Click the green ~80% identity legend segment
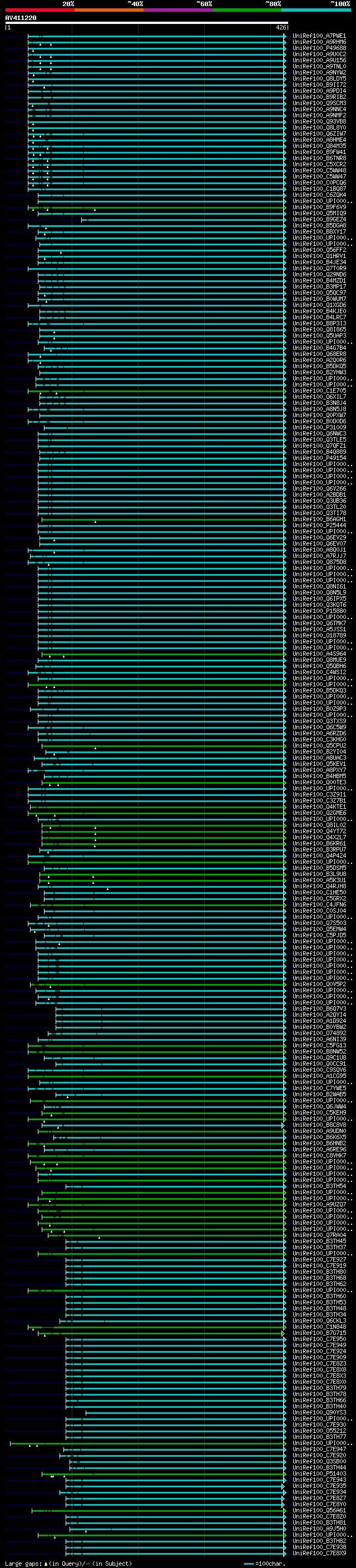The height and width of the screenshot is (1568, 356). pyautogui.click(x=247, y=10)
